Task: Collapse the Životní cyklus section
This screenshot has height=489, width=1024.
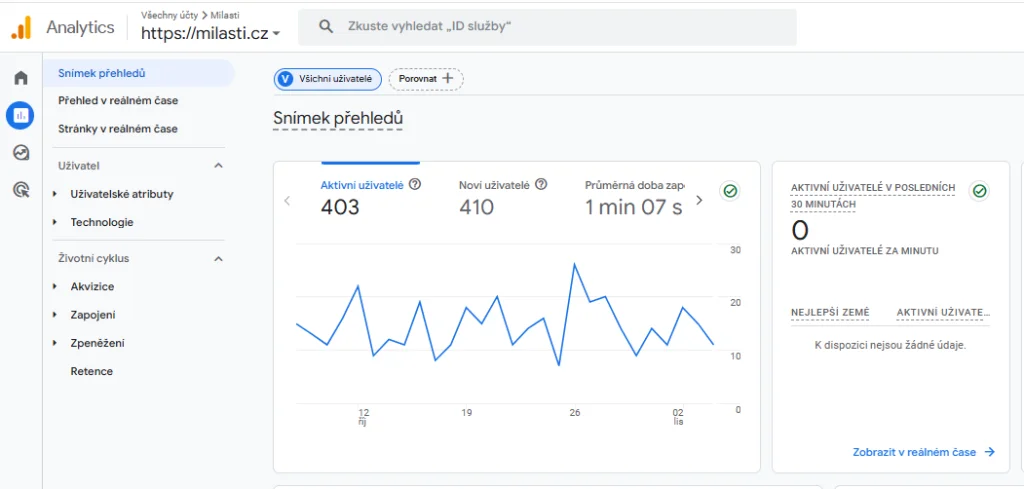Action: 219,259
